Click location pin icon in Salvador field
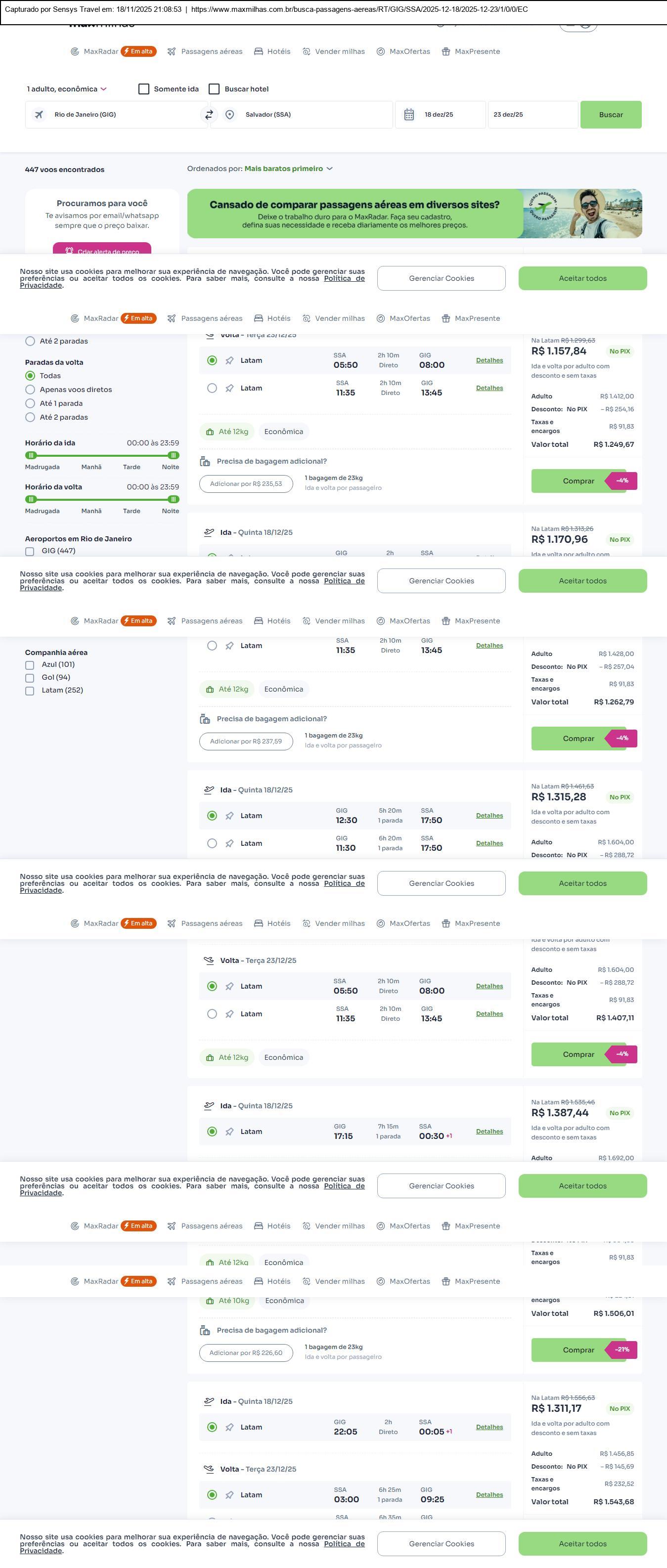This screenshot has width=667, height=1568. [x=229, y=114]
